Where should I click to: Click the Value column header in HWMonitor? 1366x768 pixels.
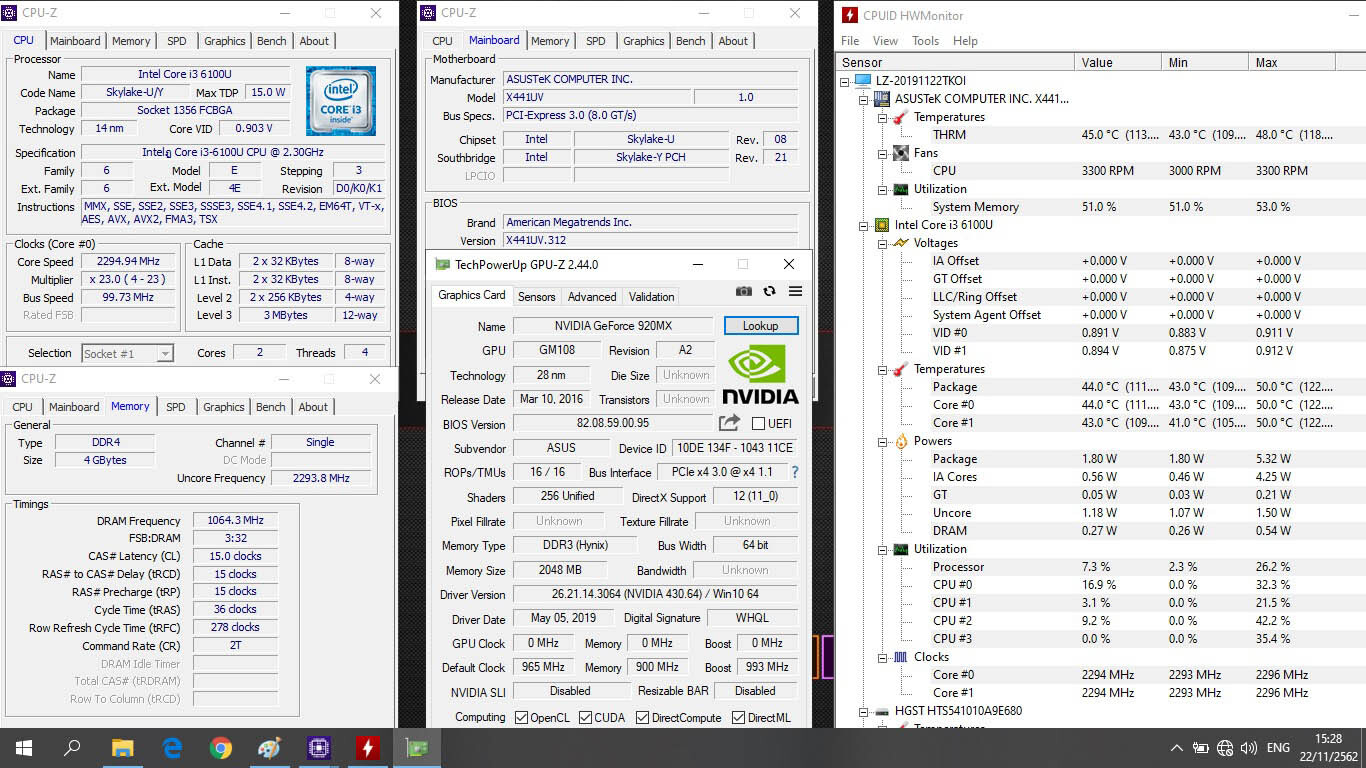click(1119, 62)
